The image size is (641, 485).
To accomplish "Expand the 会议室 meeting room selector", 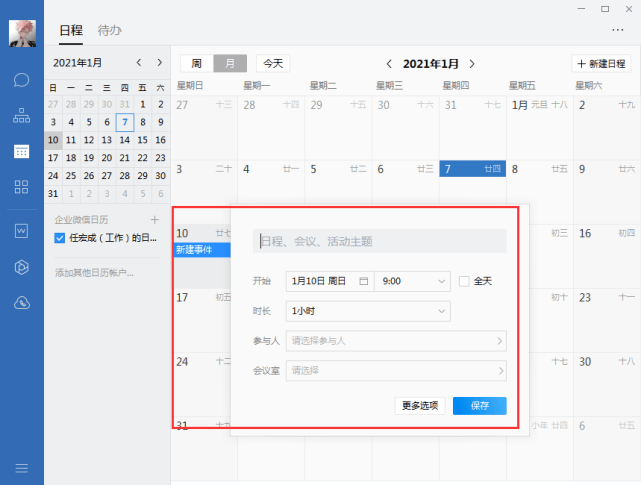I will (x=396, y=370).
